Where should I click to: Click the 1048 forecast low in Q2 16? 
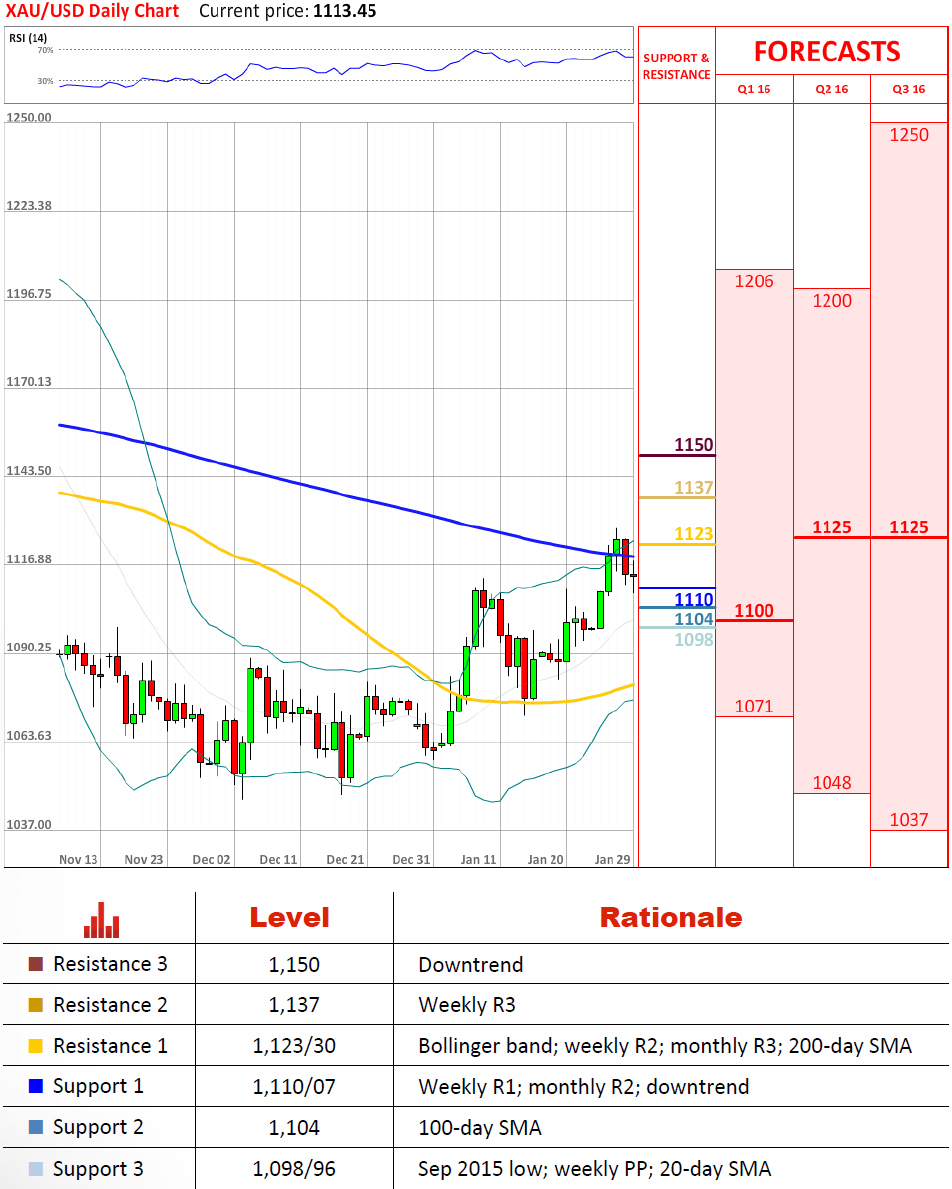click(832, 783)
